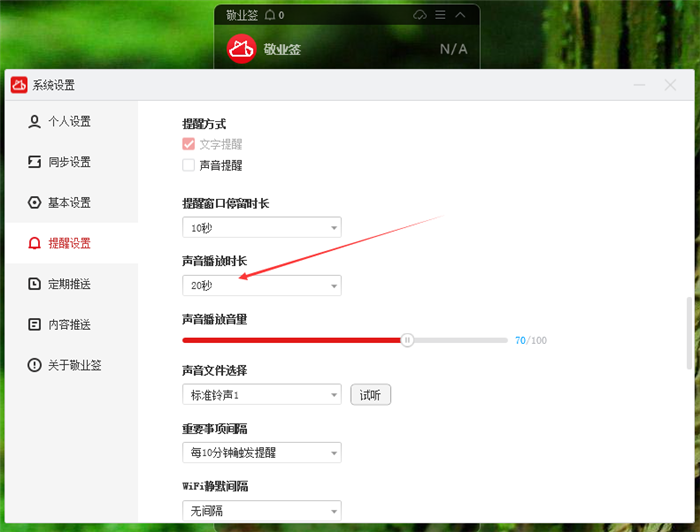Screen dimensions: 700x532
Task: Click the 系统设置 title text
Action: [x=54, y=85]
